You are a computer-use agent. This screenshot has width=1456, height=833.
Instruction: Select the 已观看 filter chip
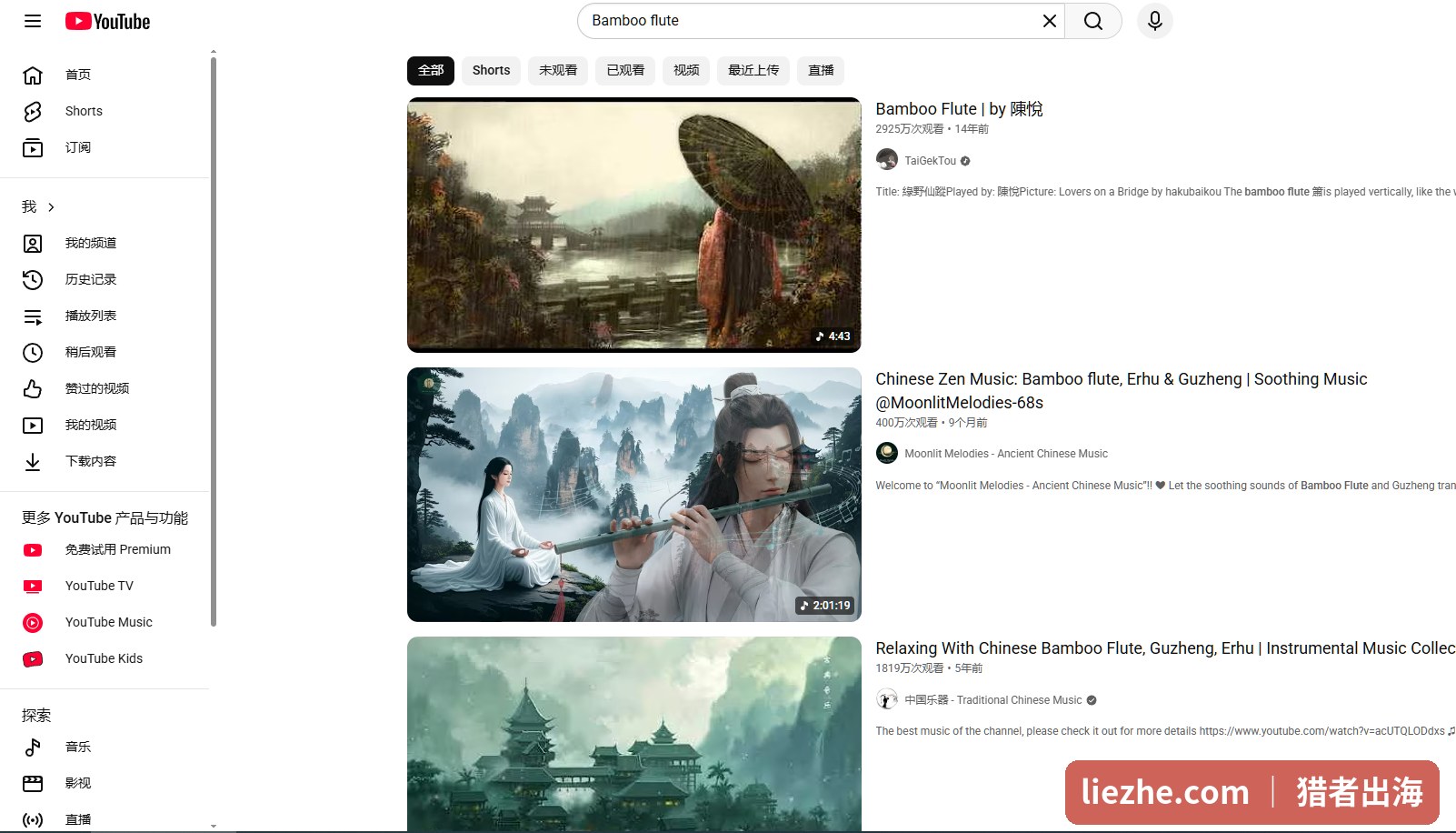[625, 70]
